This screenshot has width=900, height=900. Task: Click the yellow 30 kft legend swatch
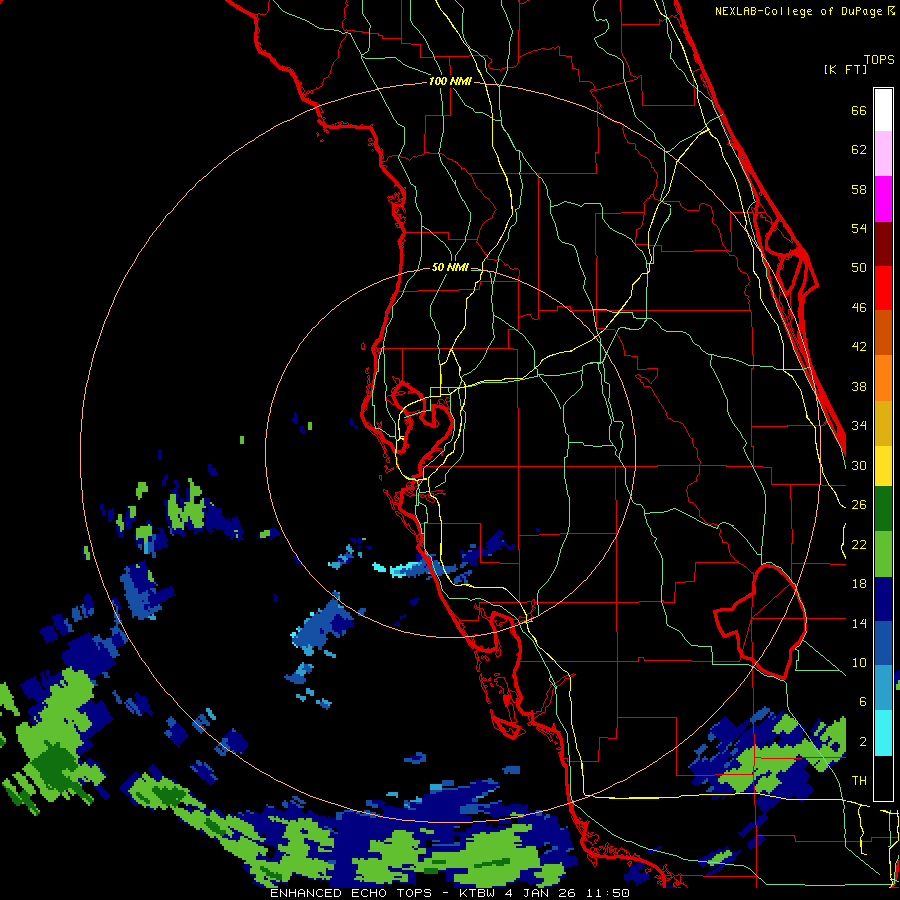[x=883, y=465]
